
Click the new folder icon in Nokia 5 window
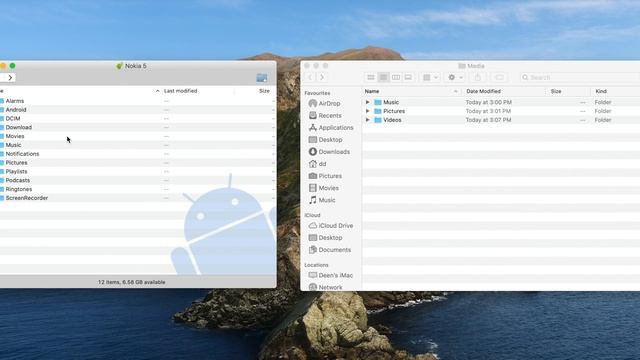coord(262,78)
